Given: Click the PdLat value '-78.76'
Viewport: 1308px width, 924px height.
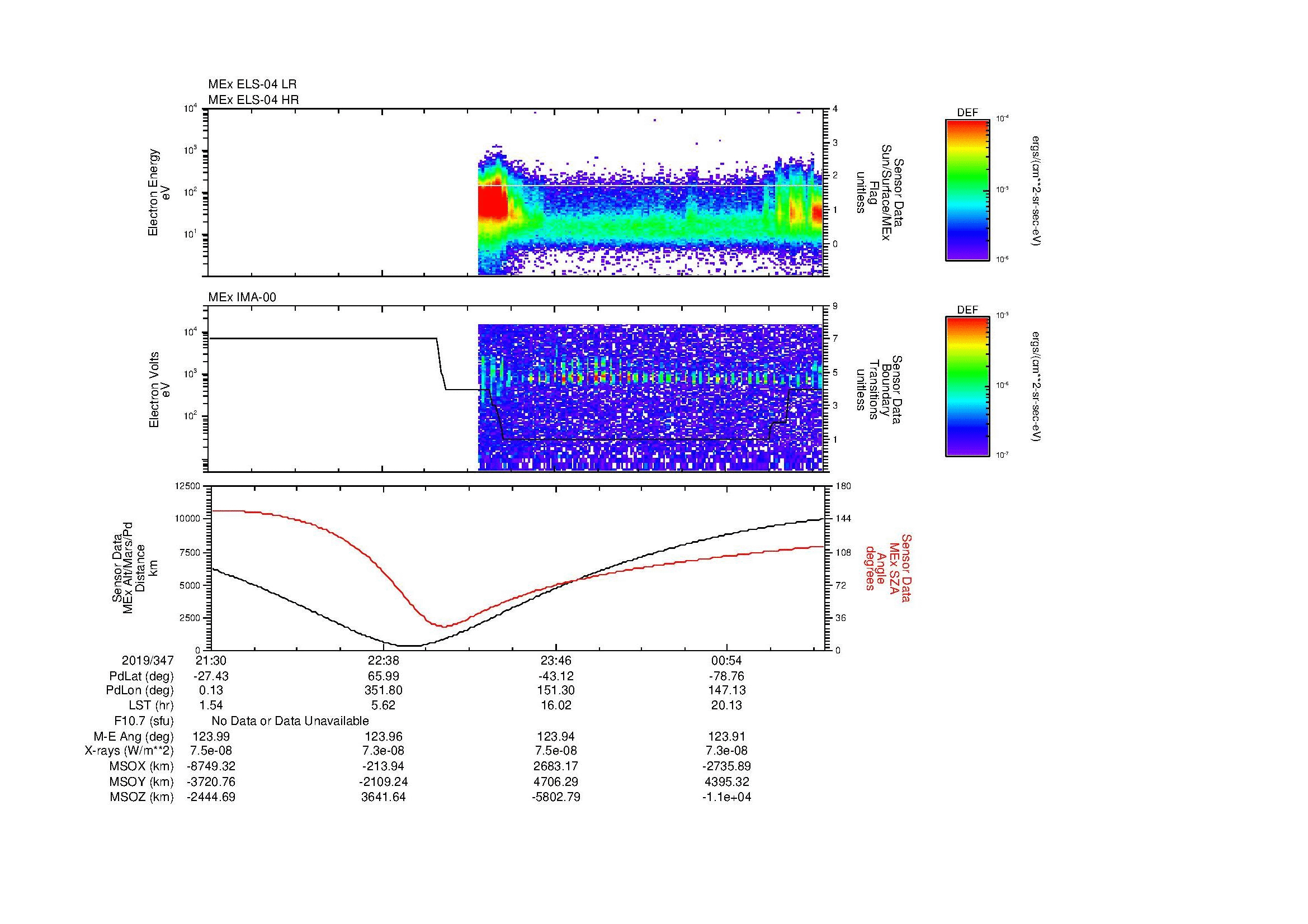Looking at the screenshot, I should coord(727,676).
